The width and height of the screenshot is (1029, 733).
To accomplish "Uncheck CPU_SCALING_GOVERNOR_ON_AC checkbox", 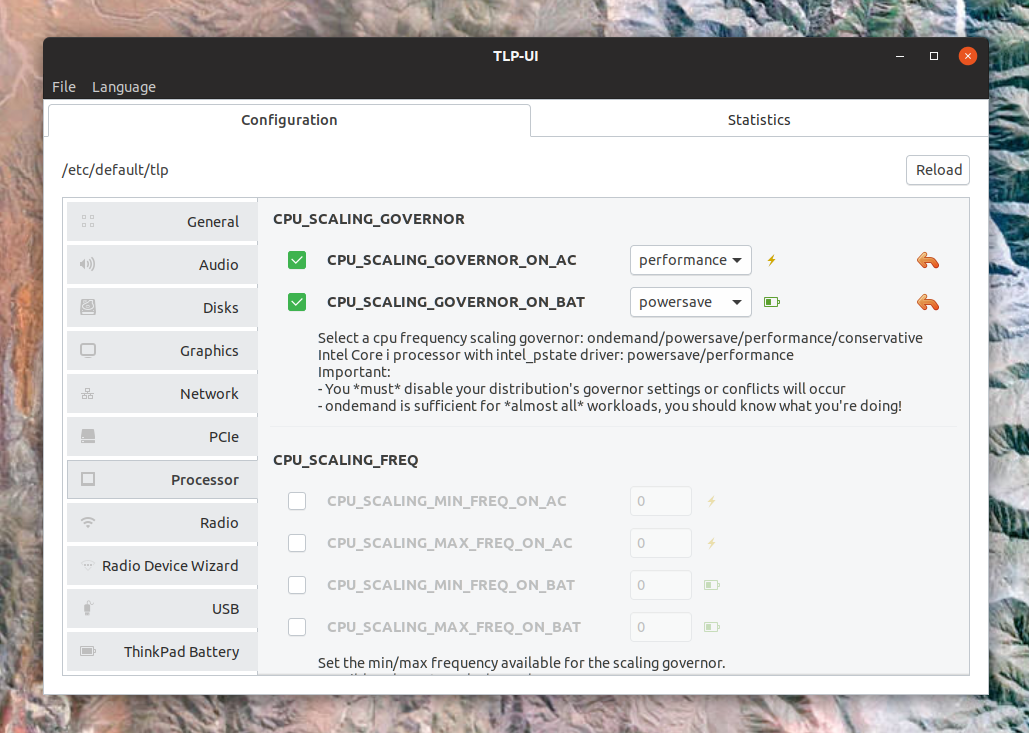I will (x=297, y=260).
